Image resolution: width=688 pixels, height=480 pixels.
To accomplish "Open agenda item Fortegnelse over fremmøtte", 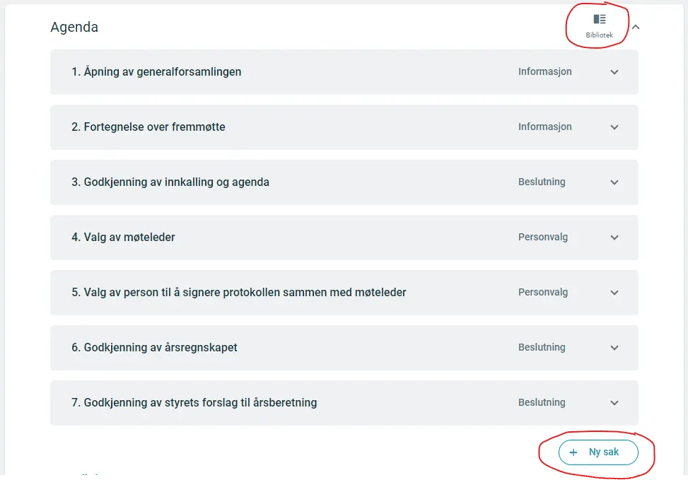I will click(x=344, y=127).
